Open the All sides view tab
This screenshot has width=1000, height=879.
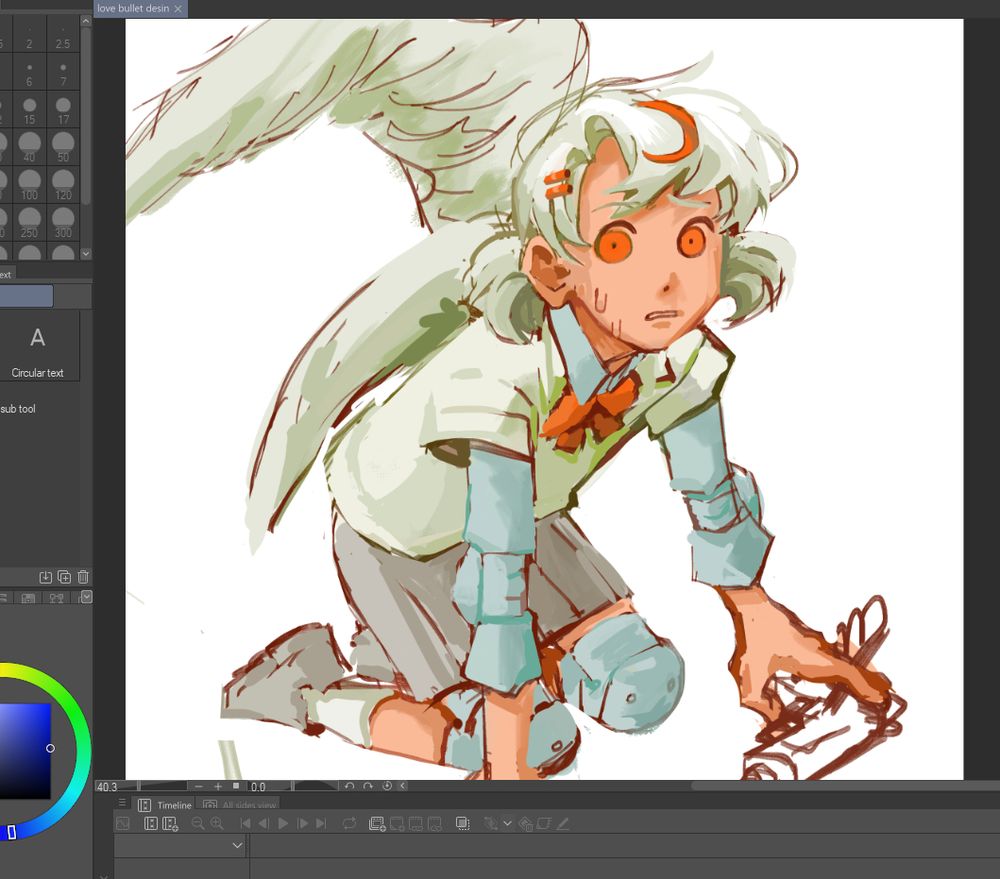tap(240, 805)
